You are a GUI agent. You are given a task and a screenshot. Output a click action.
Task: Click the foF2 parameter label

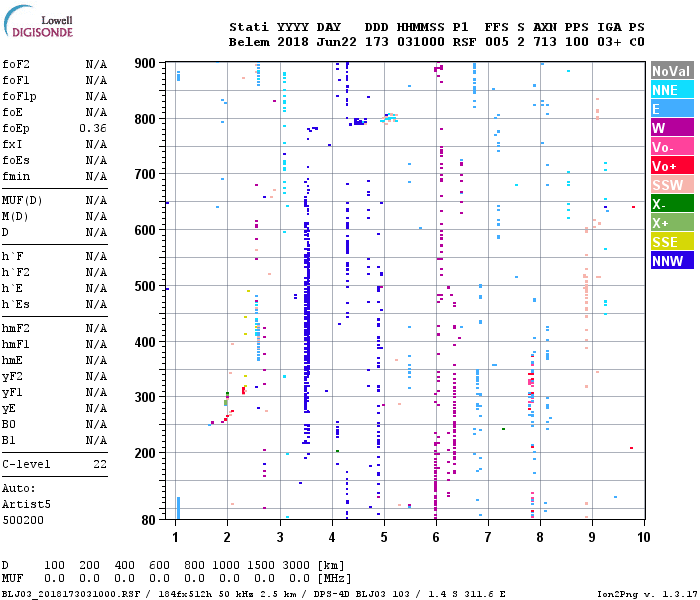click(16, 64)
